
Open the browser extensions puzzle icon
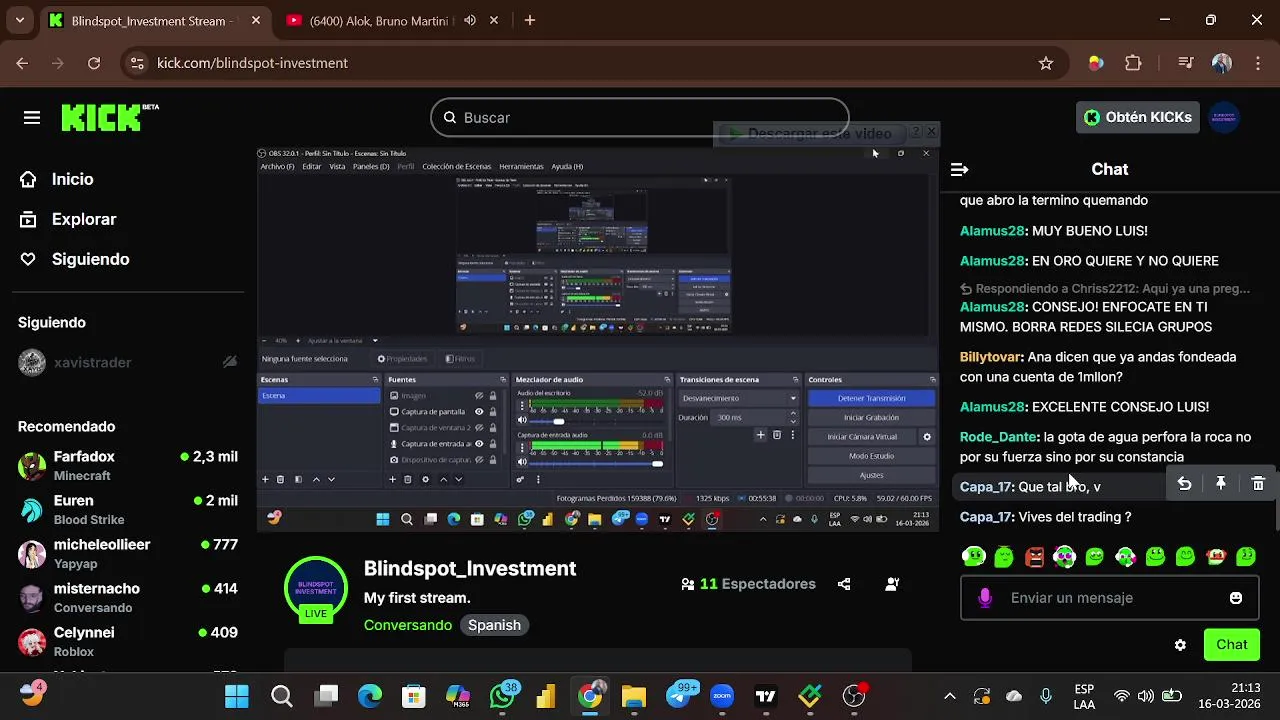coord(1133,63)
